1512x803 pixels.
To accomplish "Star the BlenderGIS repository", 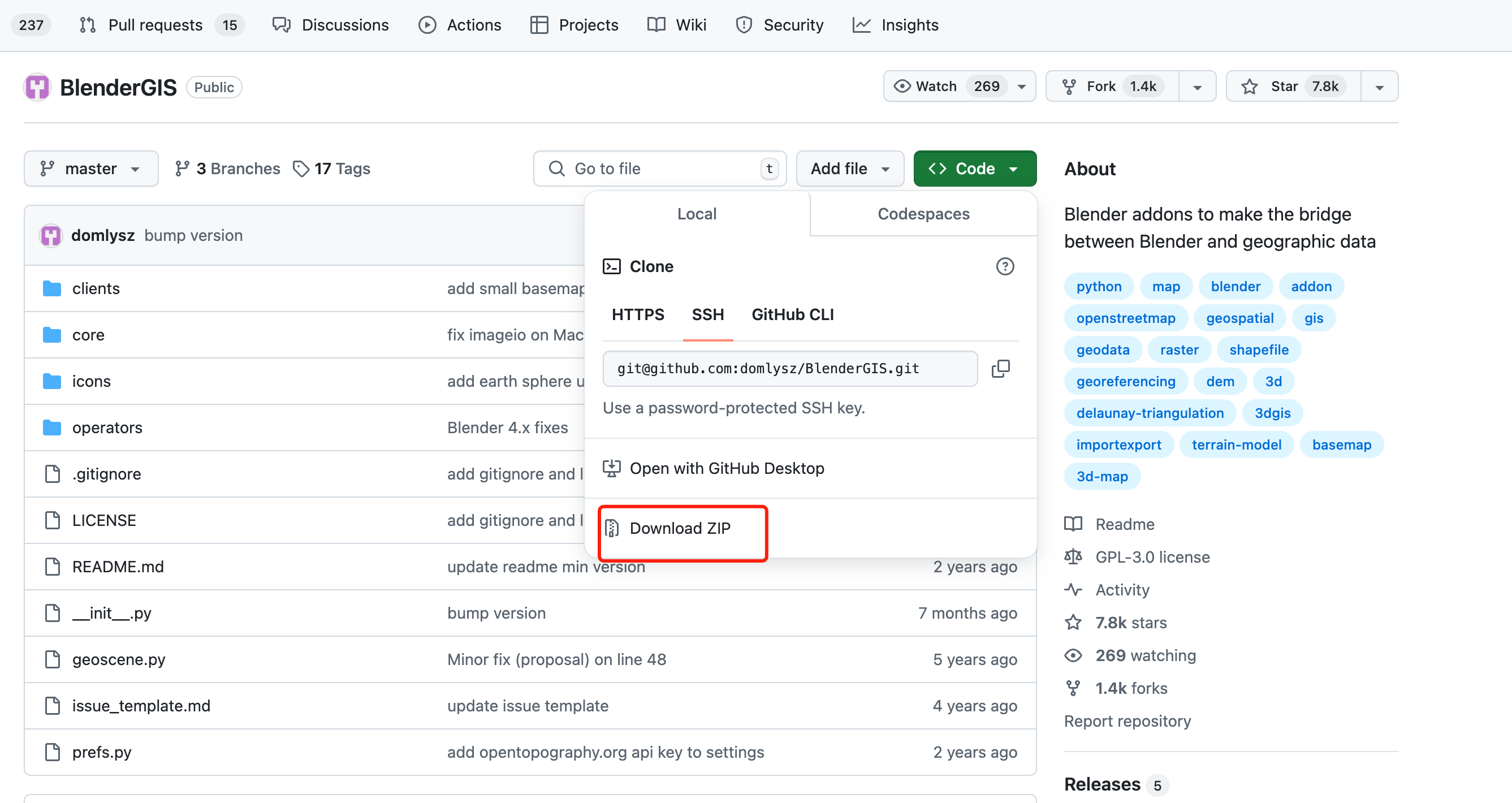I will click(1292, 87).
